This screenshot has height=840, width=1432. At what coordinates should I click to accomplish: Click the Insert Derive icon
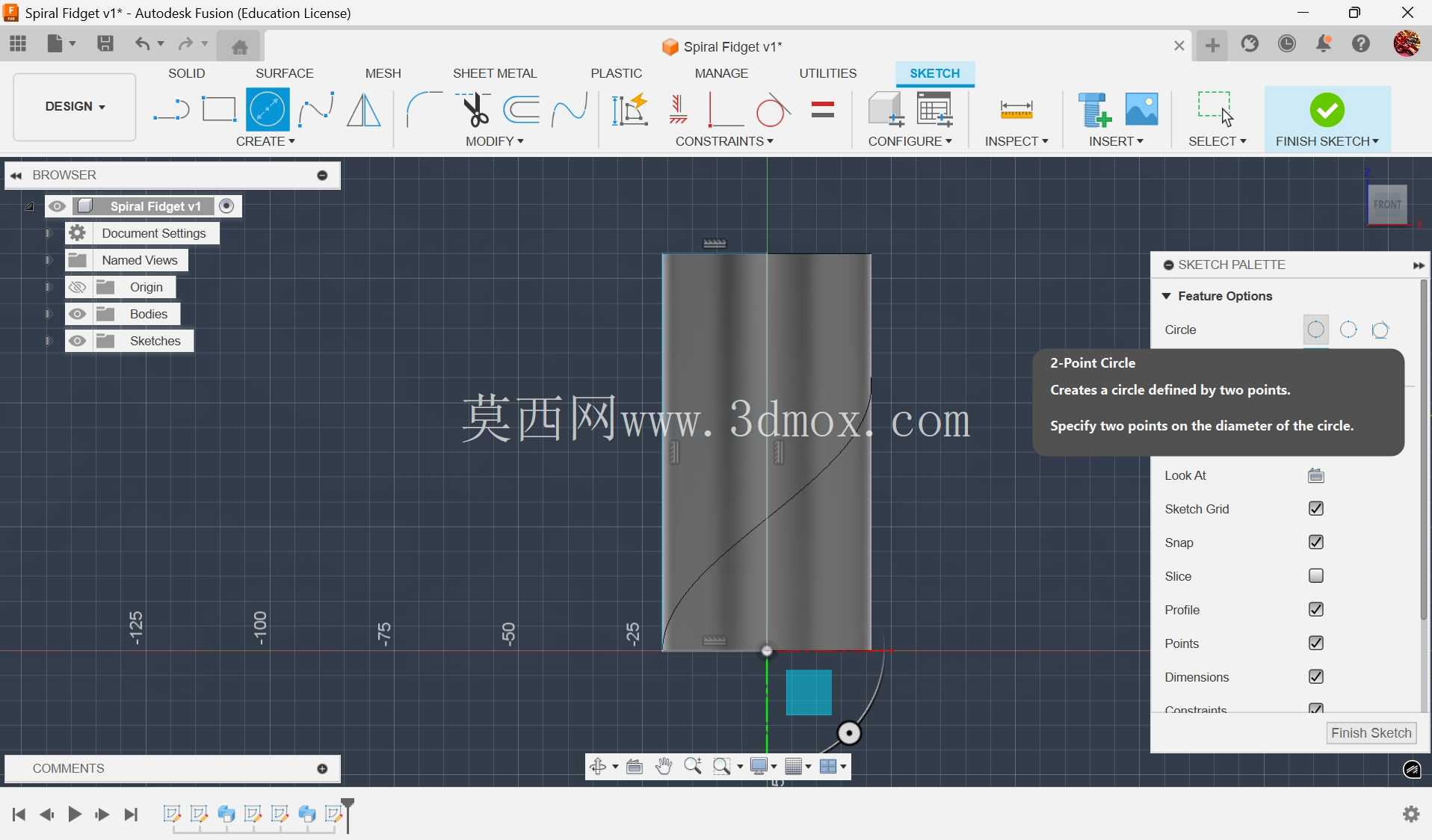tap(1096, 110)
